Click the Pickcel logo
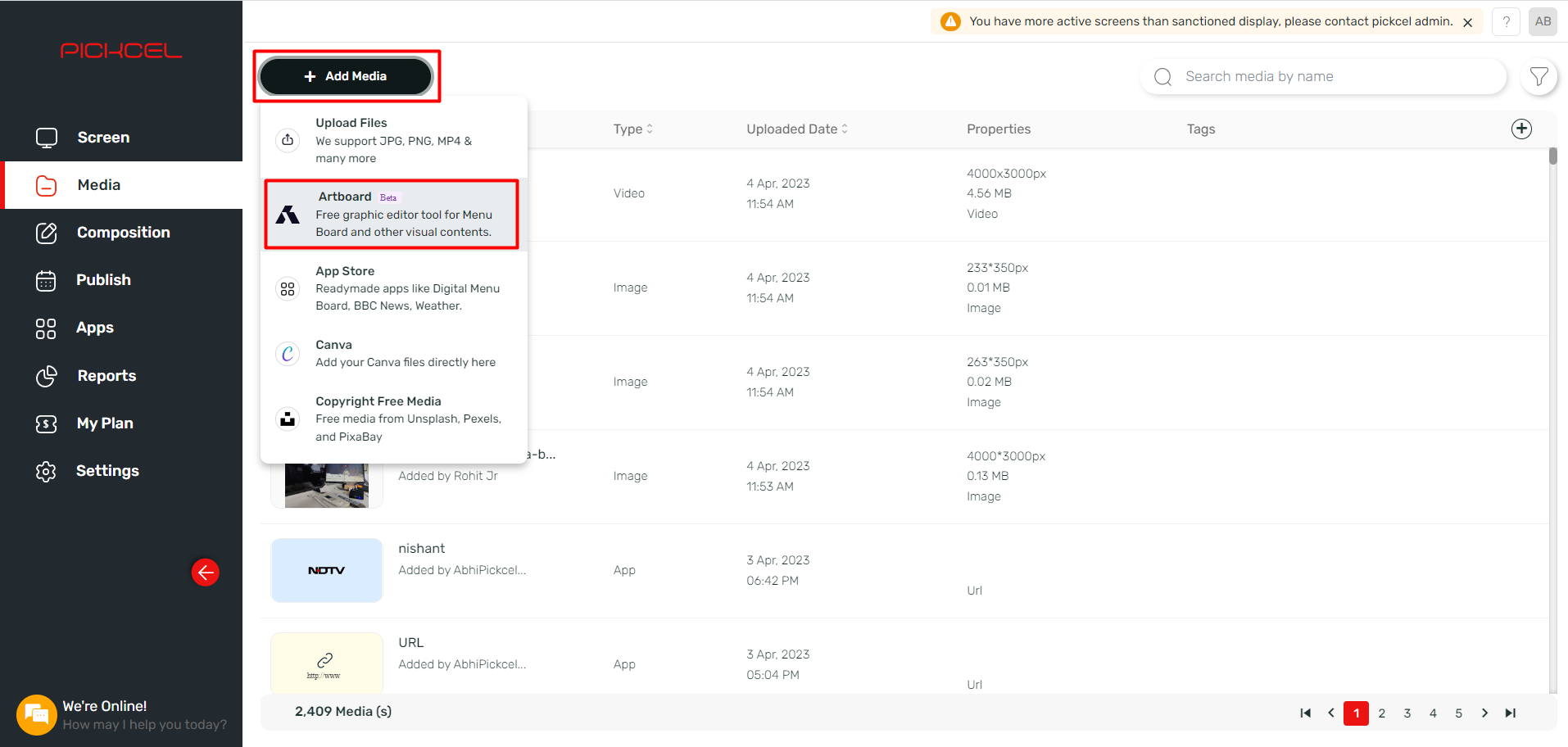1568x747 pixels. coord(121,51)
